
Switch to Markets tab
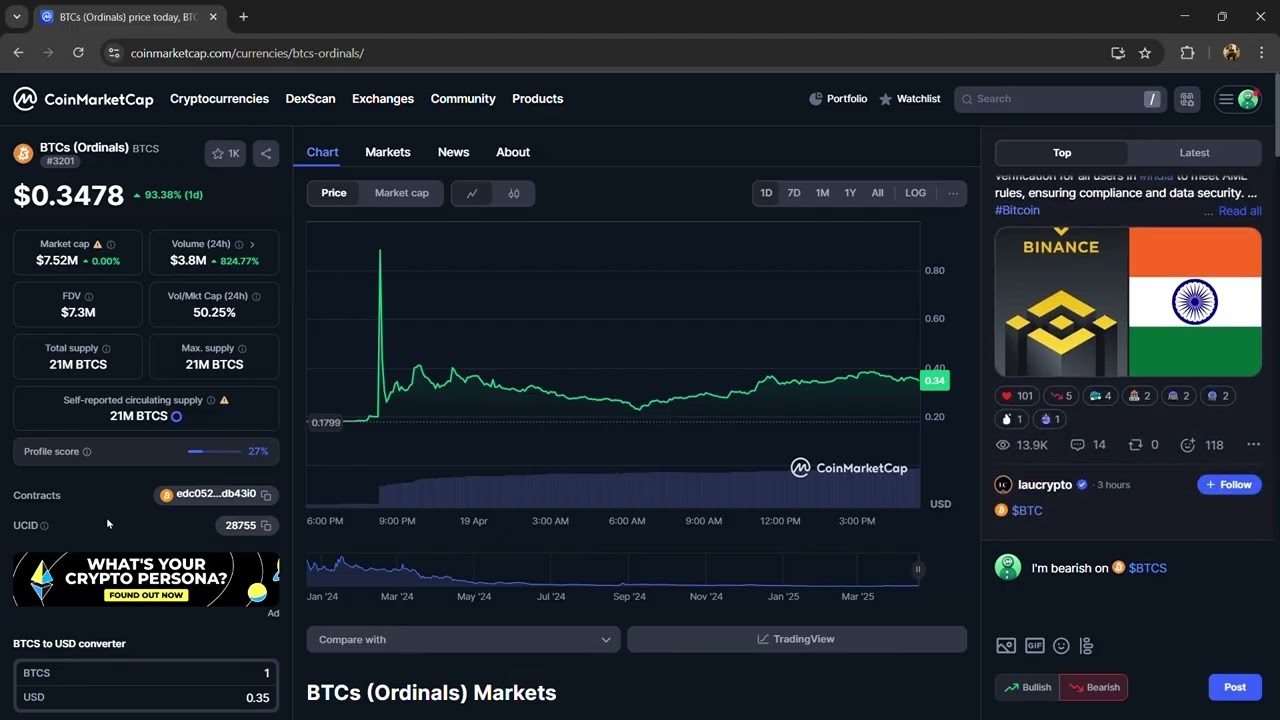click(387, 152)
